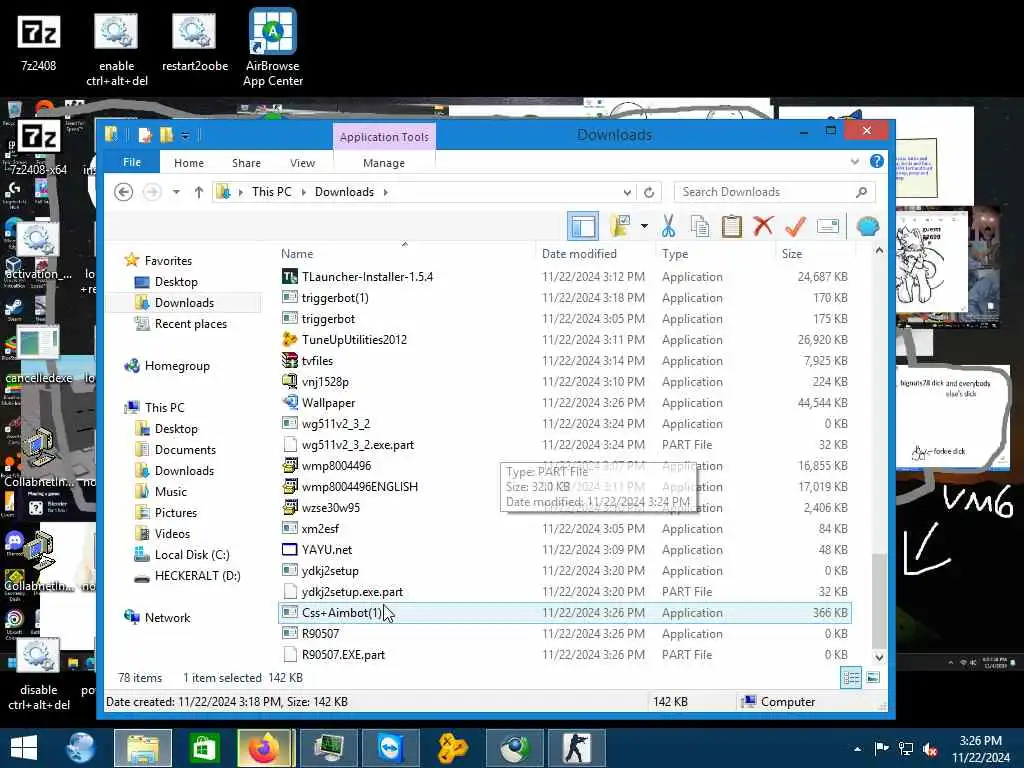Screen dimensions: 1024x768
Task: Refresh the Downloads folder
Action: pyautogui.click(x=648, y=192)
